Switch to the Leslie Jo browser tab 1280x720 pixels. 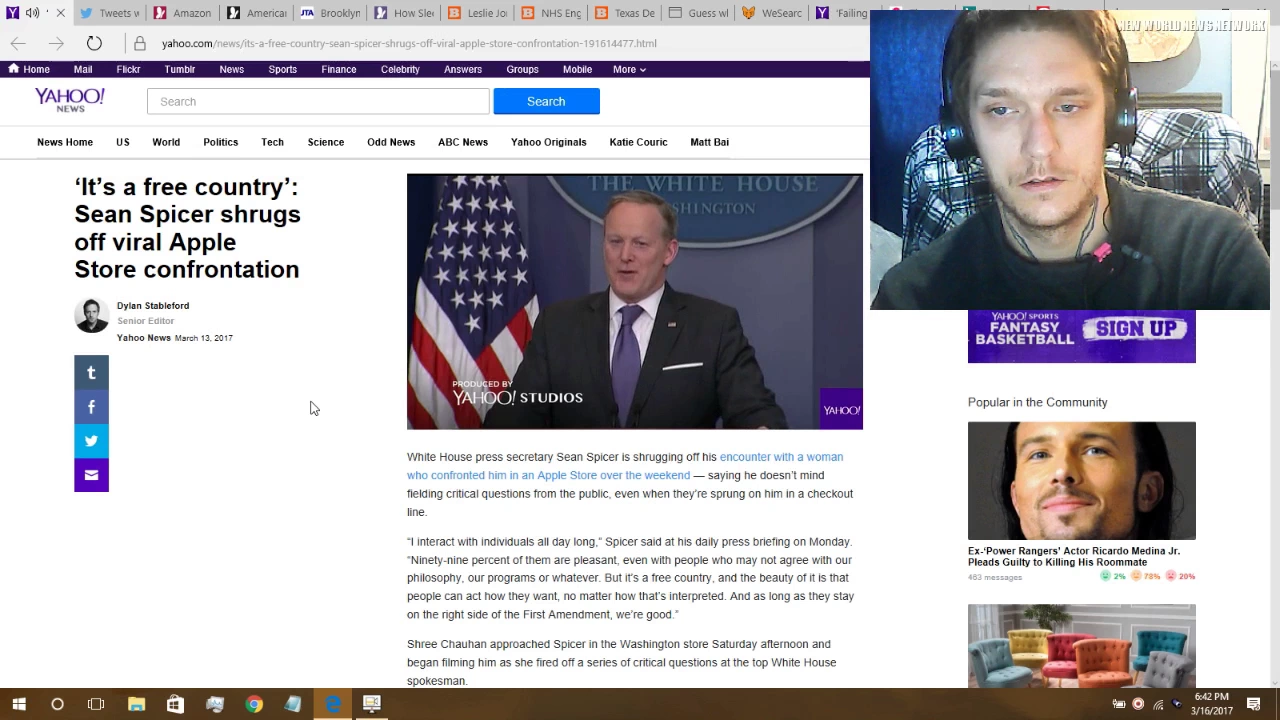click(x=477, y=13)
